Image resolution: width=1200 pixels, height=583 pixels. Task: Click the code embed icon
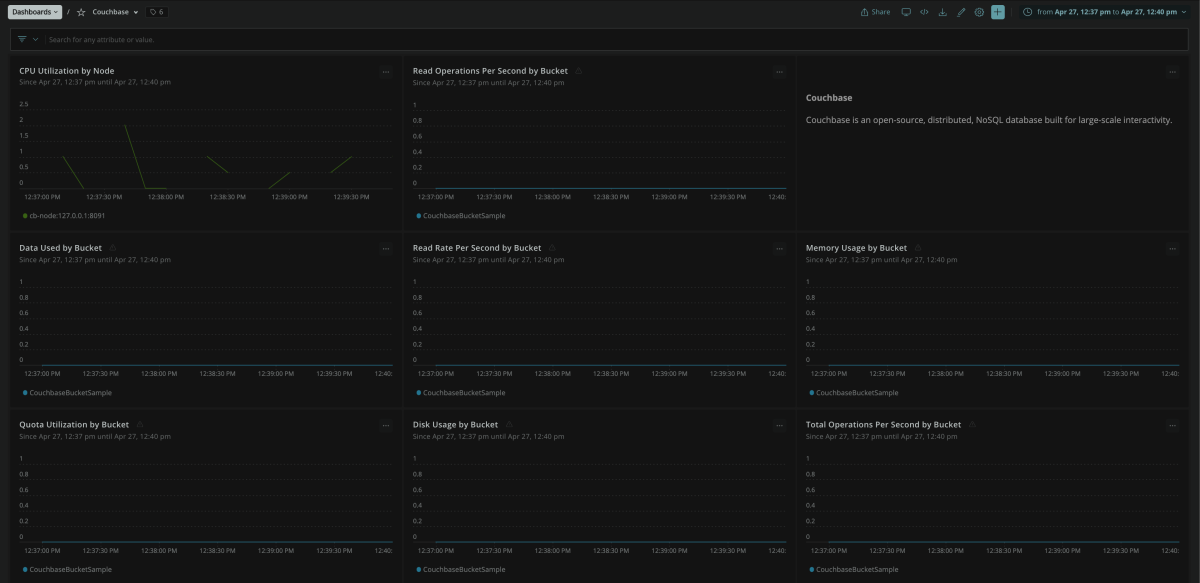(x=924, y=12)
